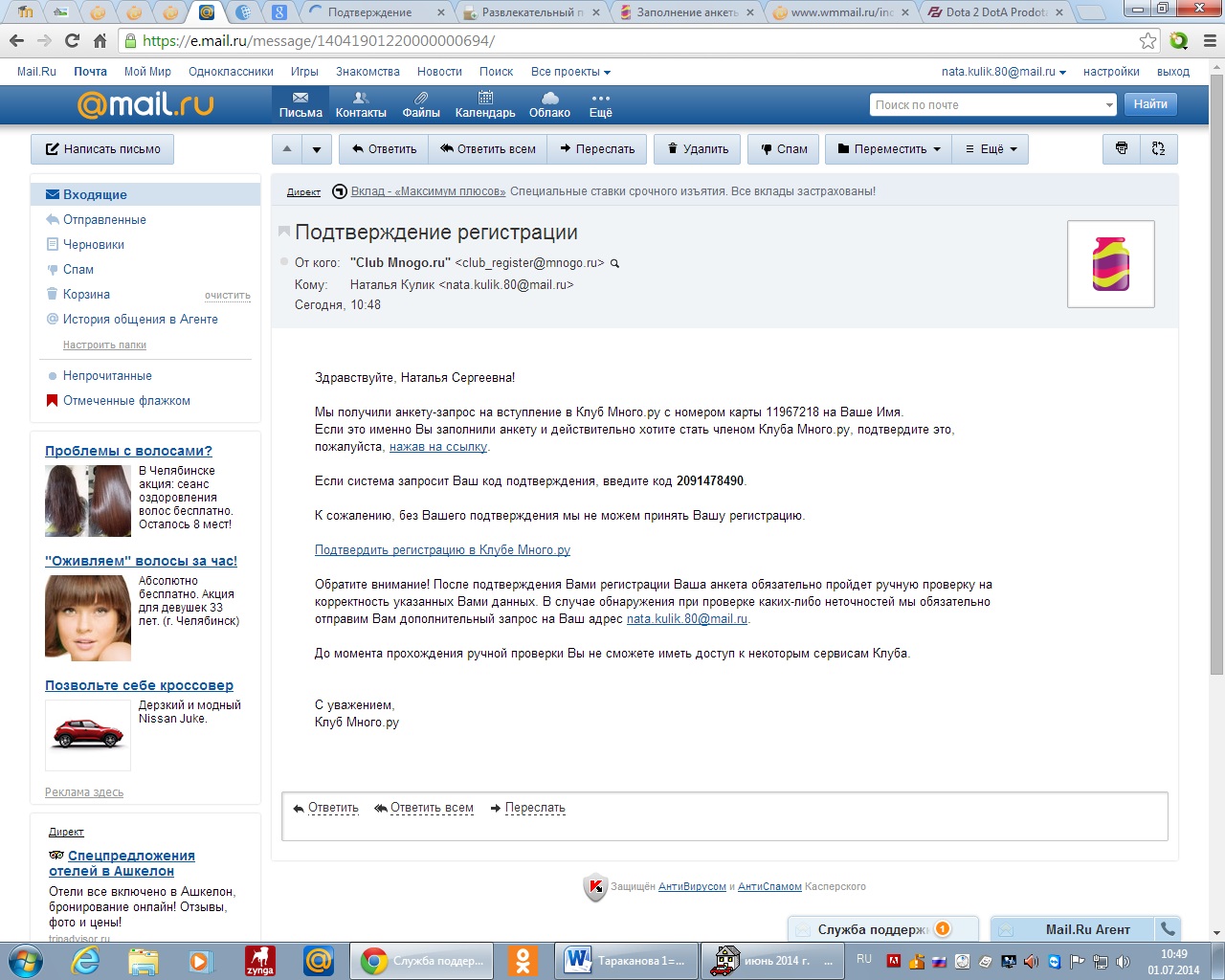Click the browser Back arrow
This screenshot has height=980, width=1225.
click(16, 40)
